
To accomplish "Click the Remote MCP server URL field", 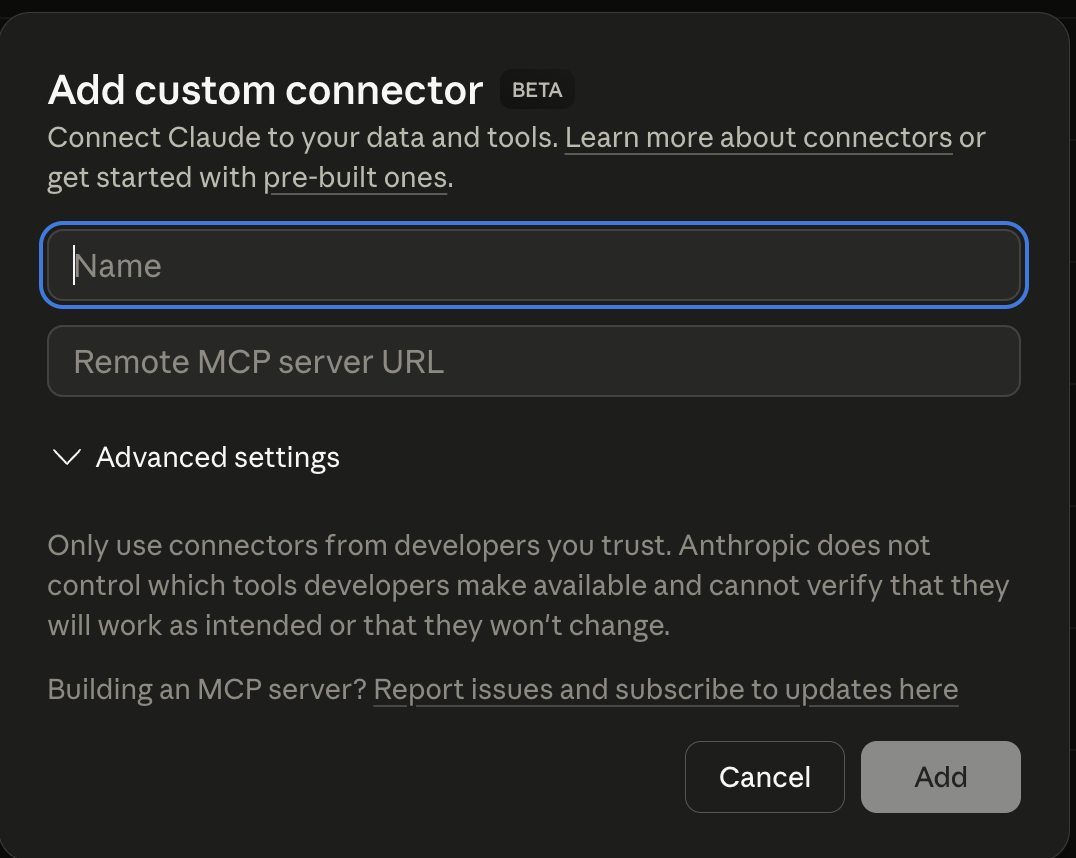I will tap(534, 361).
